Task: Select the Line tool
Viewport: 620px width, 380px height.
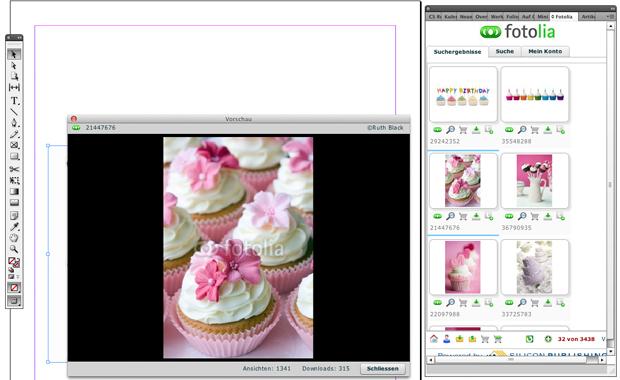Action: 14,112
